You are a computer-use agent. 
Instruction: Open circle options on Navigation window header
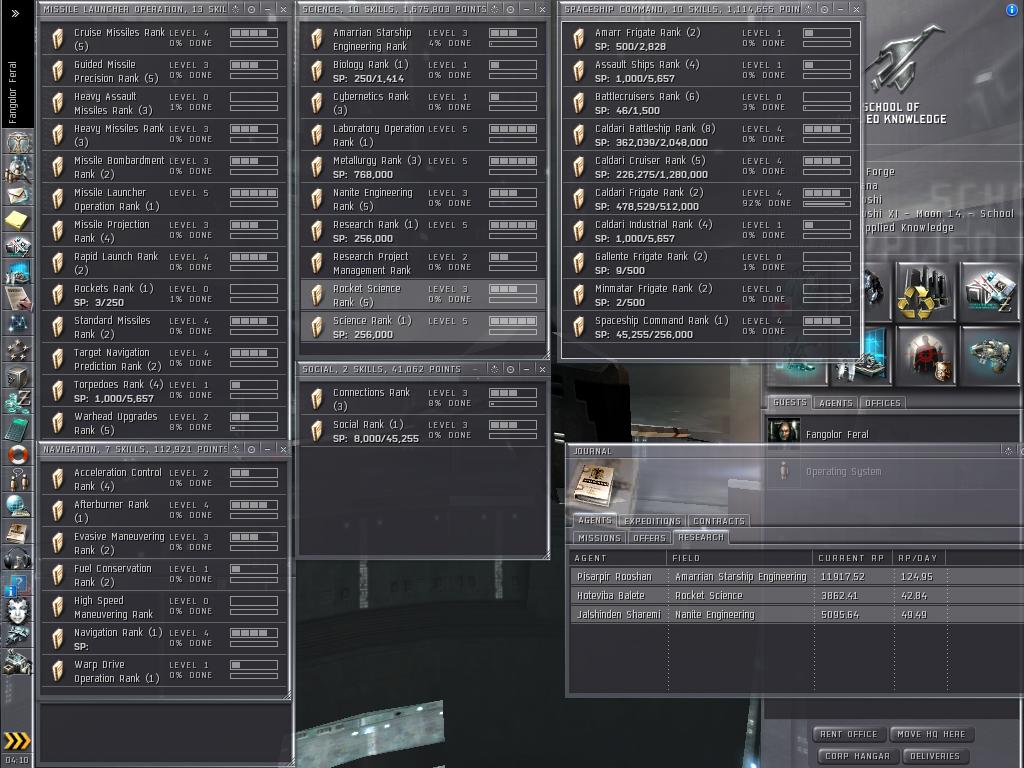251,449
